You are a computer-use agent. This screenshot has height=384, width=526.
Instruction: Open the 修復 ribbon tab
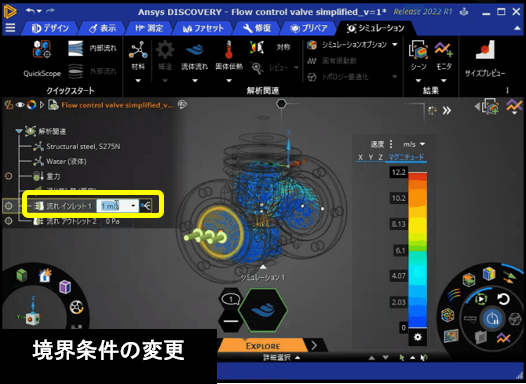coord(257,28)
